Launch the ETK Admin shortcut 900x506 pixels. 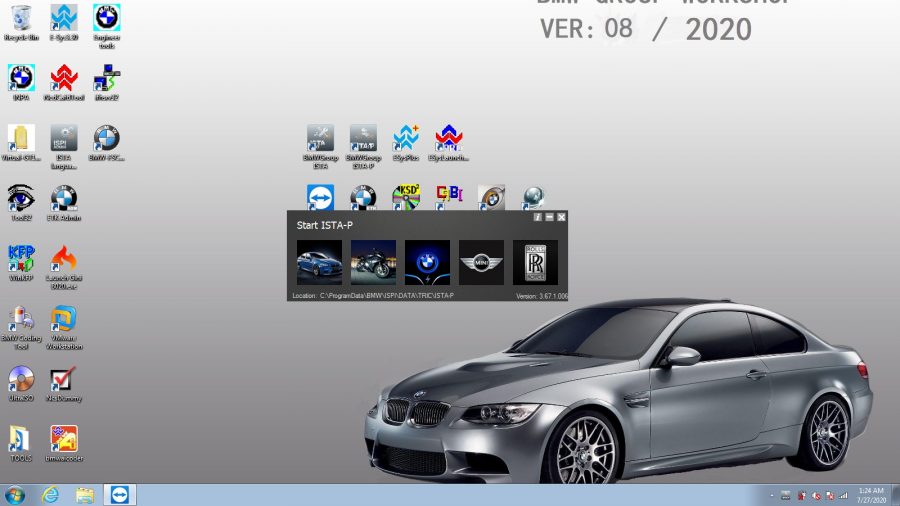[x=64, y=203]
